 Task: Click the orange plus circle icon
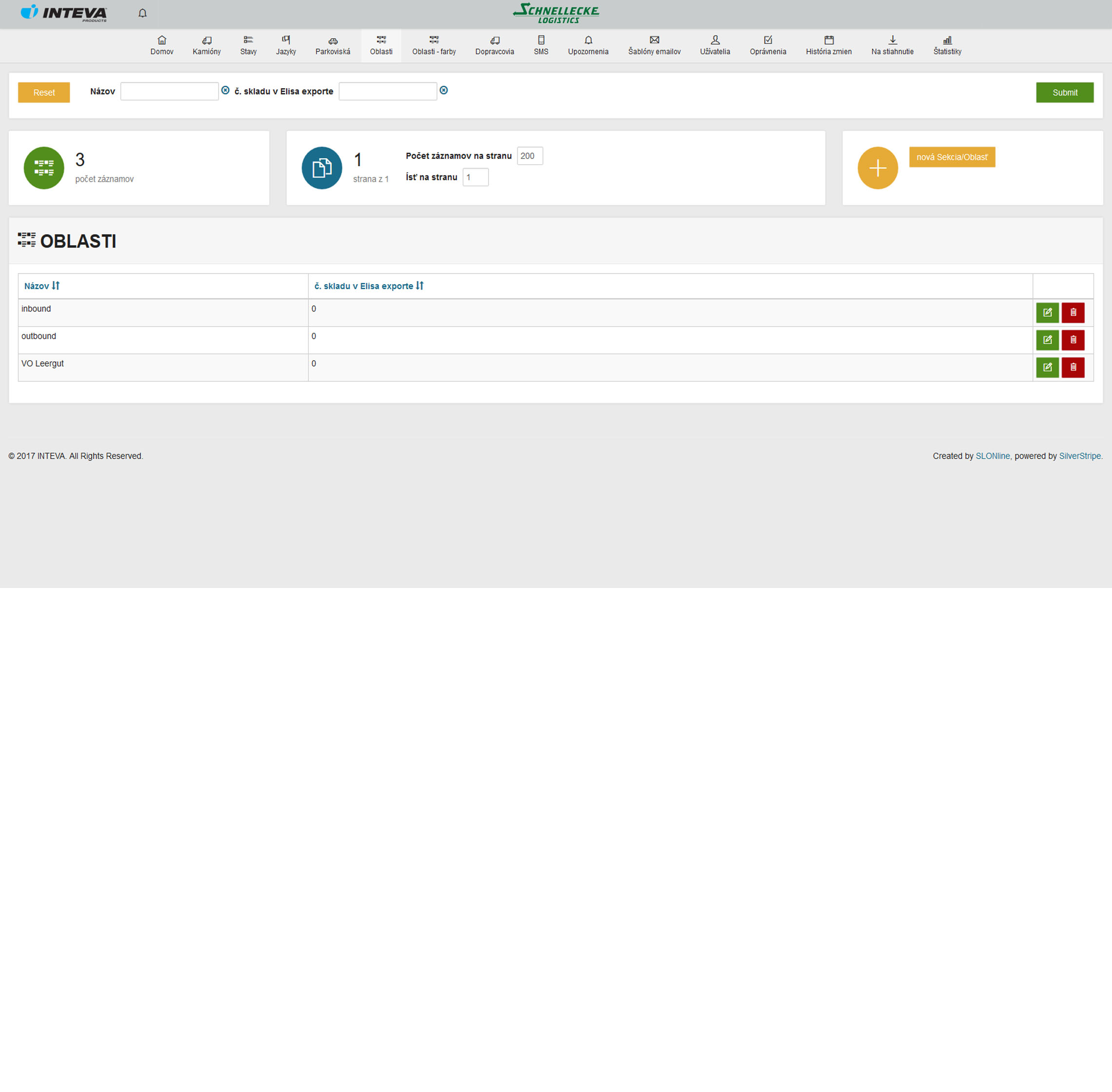877,168
